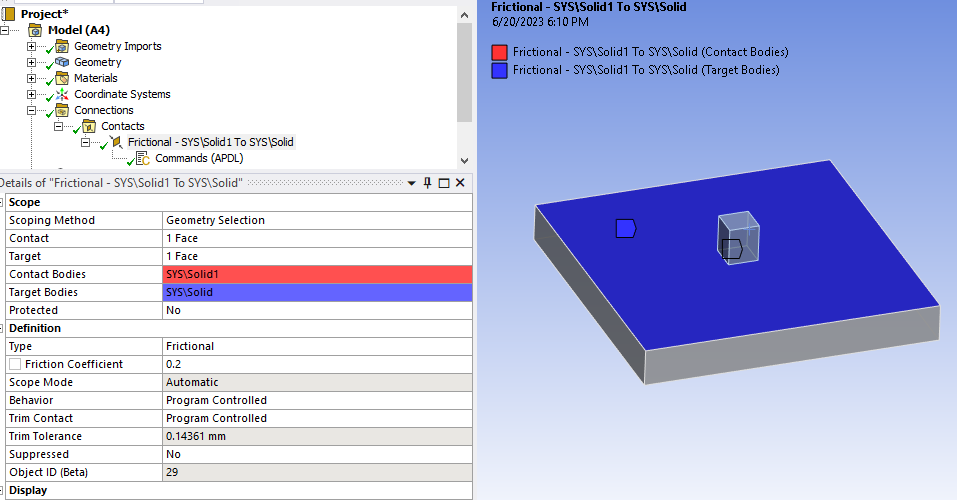The image size is (957, 500).
Task: Collapse the Contacts folder node
Action: [x=58, y=126]
